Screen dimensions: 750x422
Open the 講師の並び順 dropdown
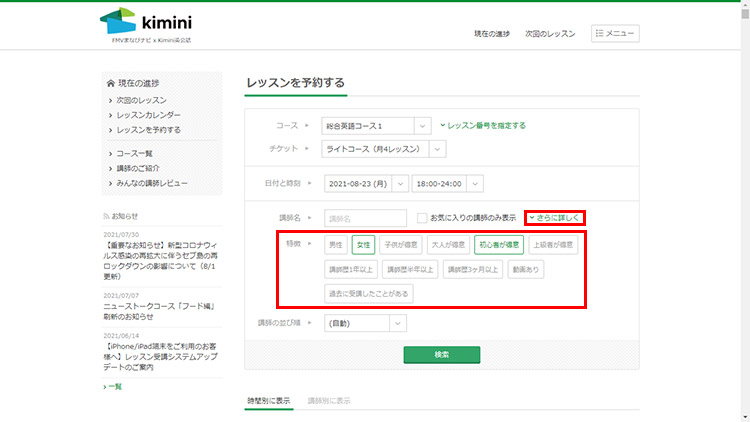coord(364,323)
